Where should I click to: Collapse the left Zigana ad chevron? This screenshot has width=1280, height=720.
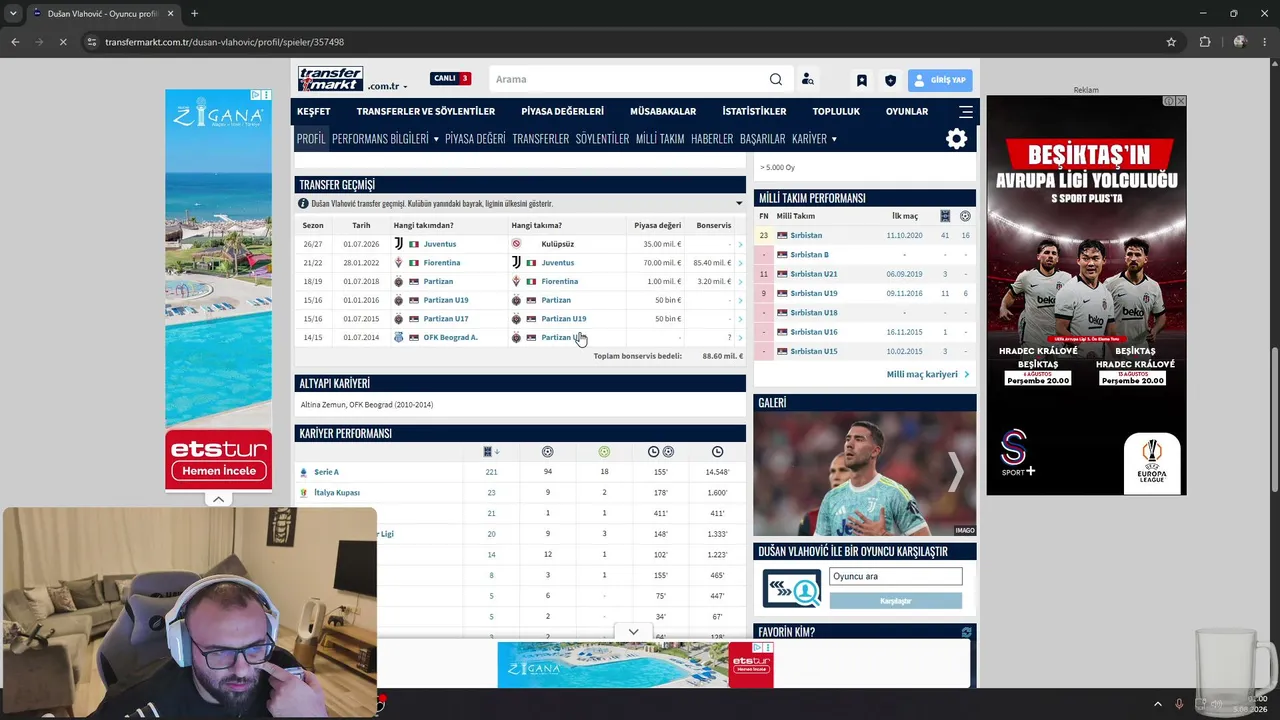[218, 499]
